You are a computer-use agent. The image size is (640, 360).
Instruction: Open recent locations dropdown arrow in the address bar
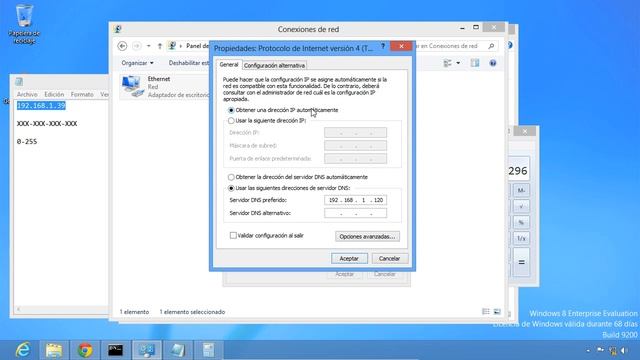click(x=149, y=46)
